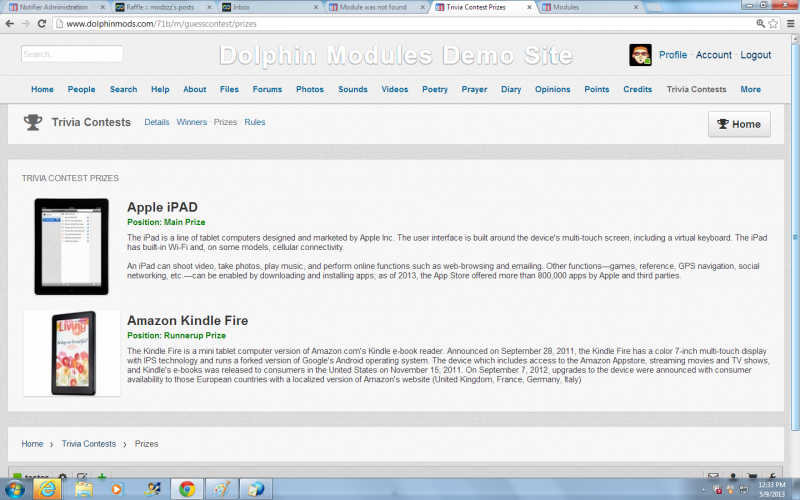
Task: Click 'Position: Main Prize' text
Action: (x=166, y=222)
